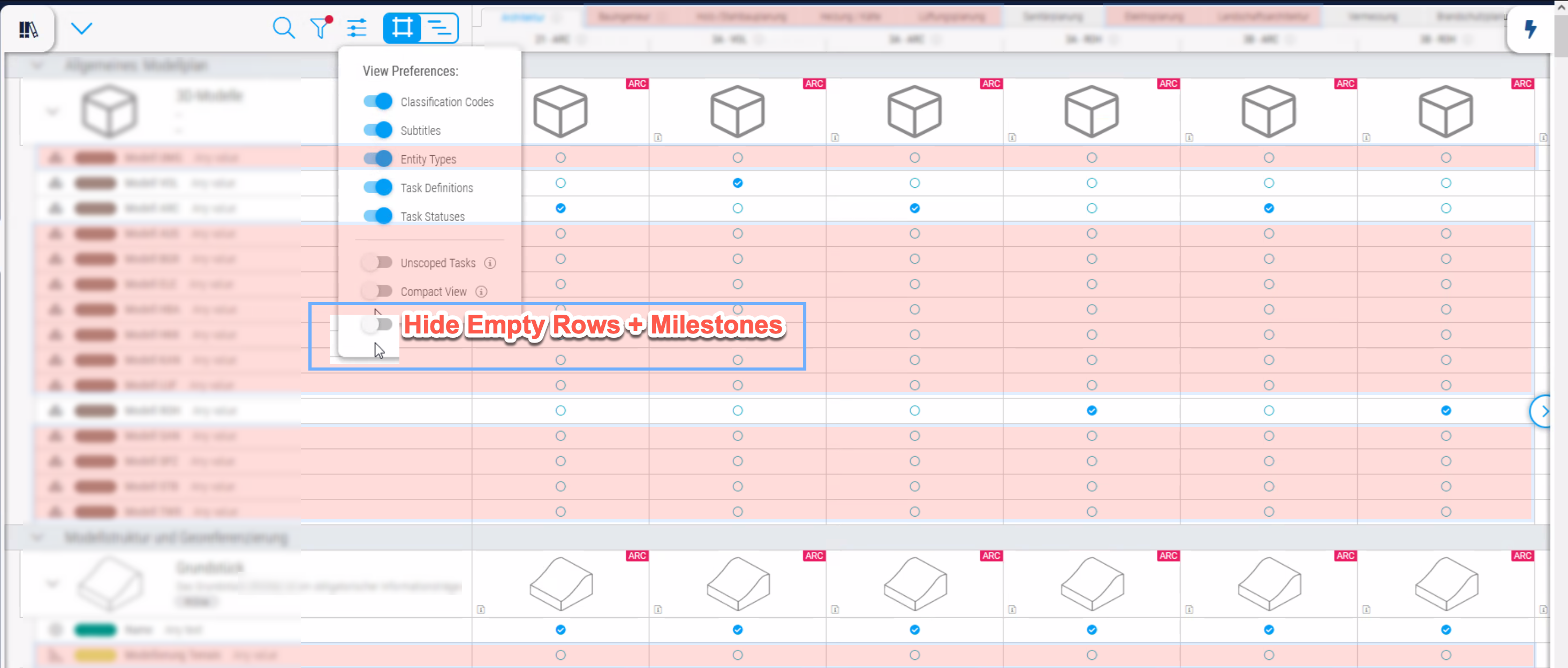Click the large cube icon beside the 3D-Modelle title
Image resolution: width=1568 pixels, height=668 pixels.
[110, 111]
